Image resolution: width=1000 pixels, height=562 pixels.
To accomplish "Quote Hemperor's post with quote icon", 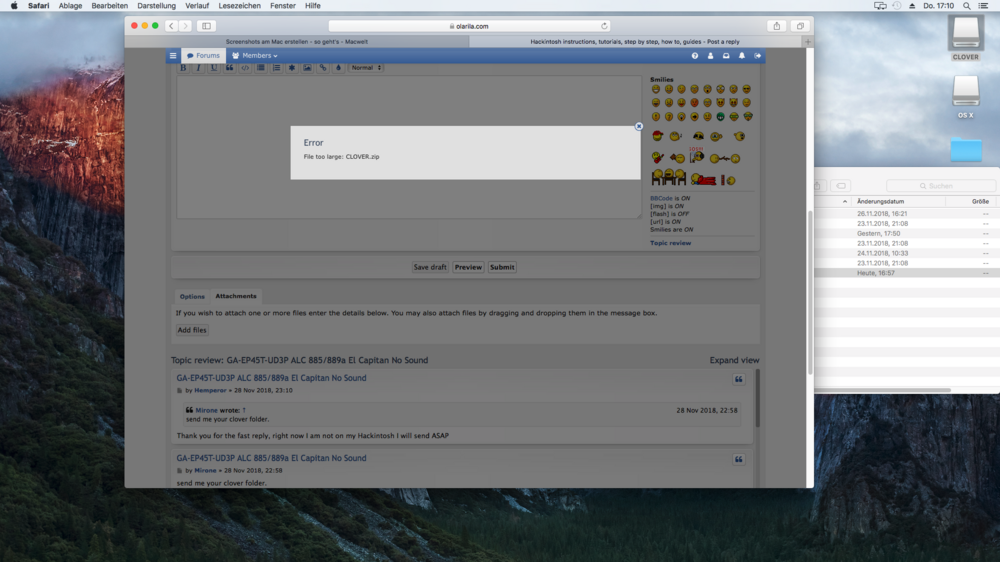I will pyautogui.click(x=739, y=380).
